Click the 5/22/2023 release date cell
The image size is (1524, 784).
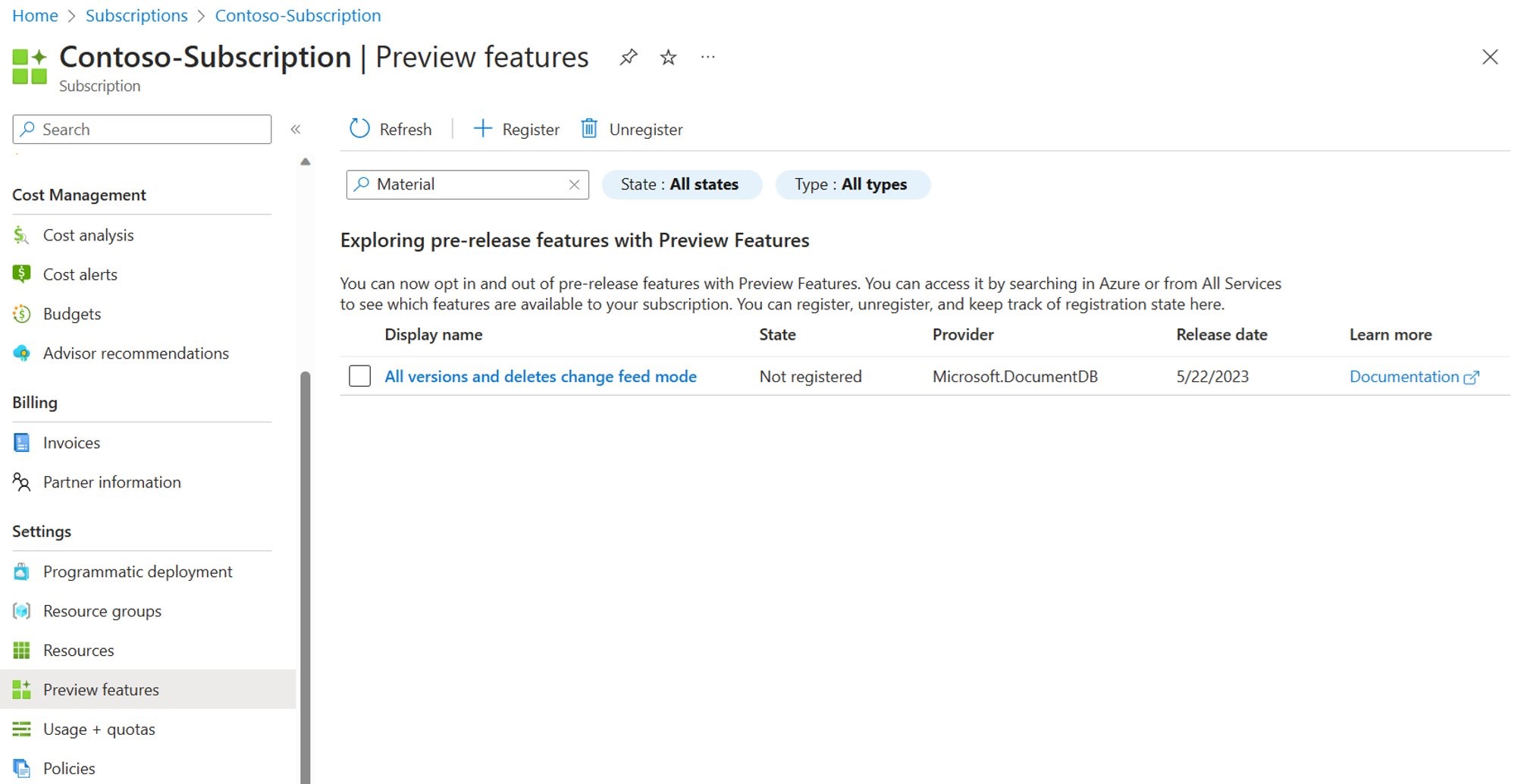1212,376
